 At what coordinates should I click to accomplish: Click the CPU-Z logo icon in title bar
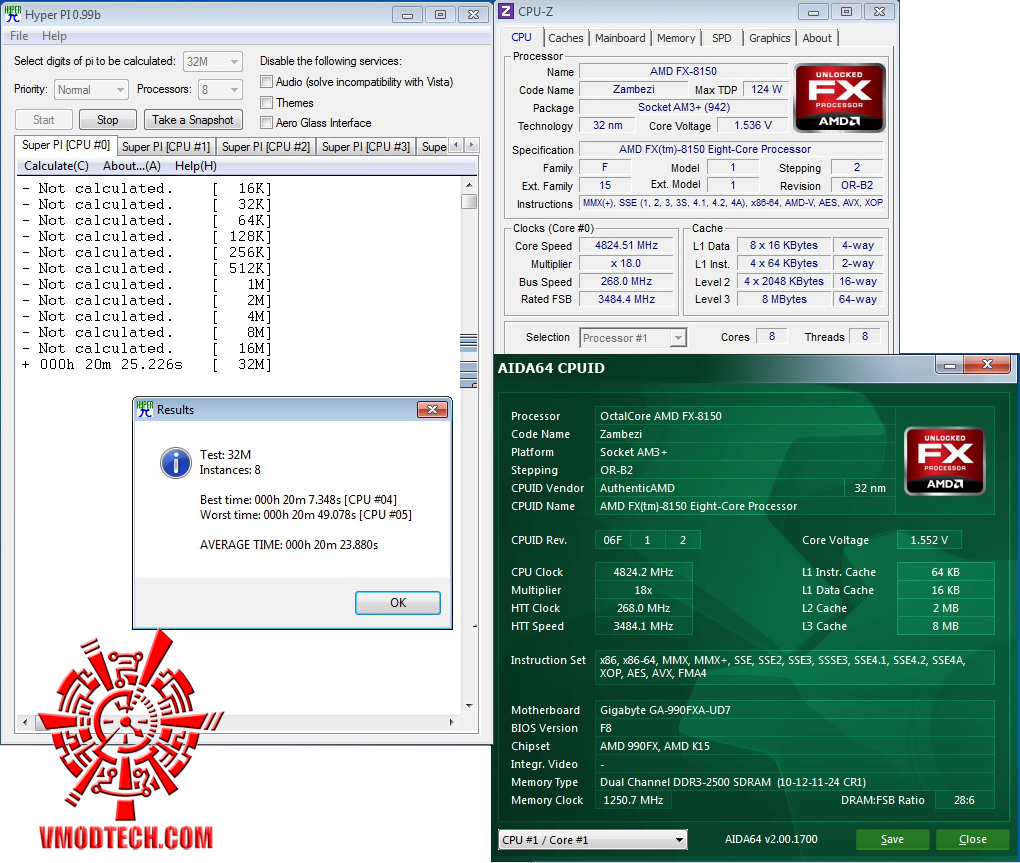point(507,12)
